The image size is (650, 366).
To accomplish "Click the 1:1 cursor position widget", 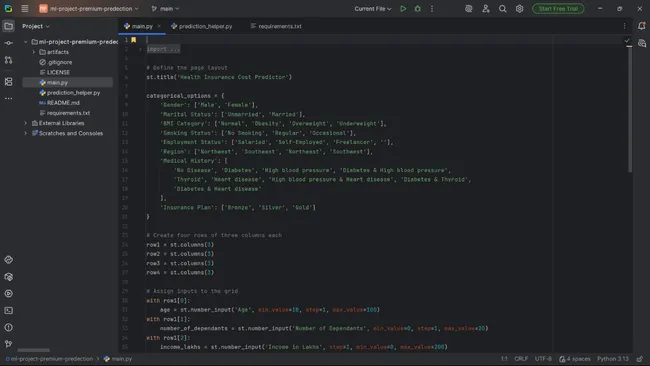I will click(x=504, y=359).
